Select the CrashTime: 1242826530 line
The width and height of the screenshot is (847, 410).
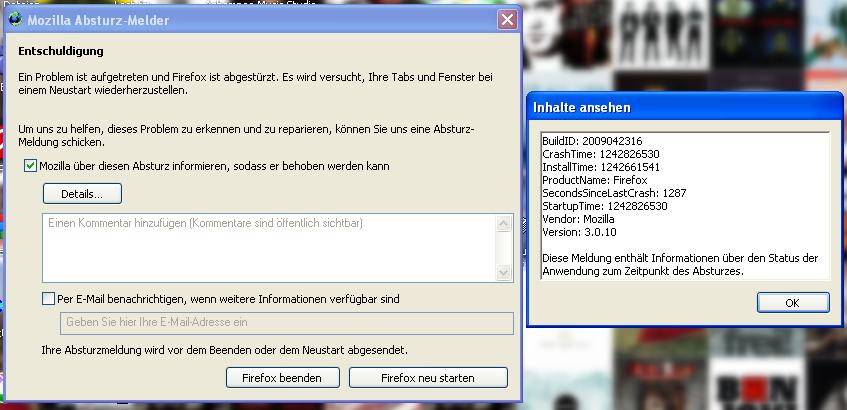pyautogui.click(x=601, y=154)
